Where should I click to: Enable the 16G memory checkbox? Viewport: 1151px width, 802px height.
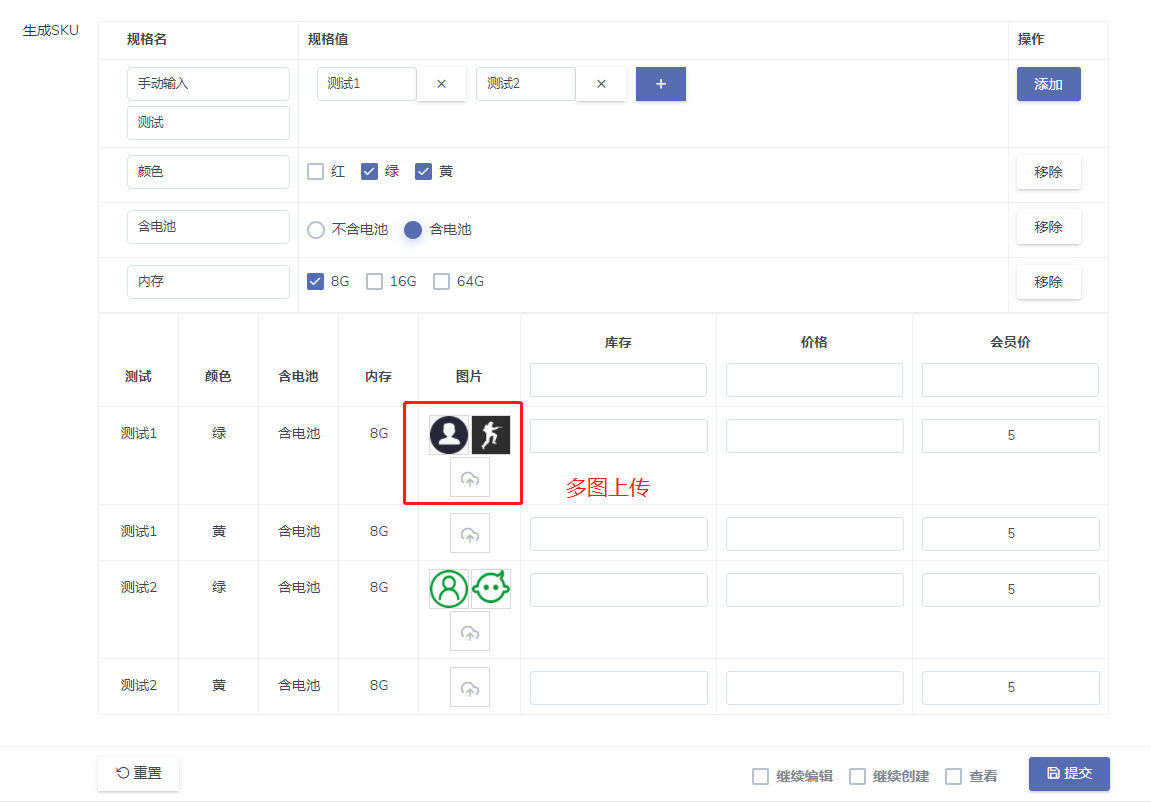click(x=375, y=281)
